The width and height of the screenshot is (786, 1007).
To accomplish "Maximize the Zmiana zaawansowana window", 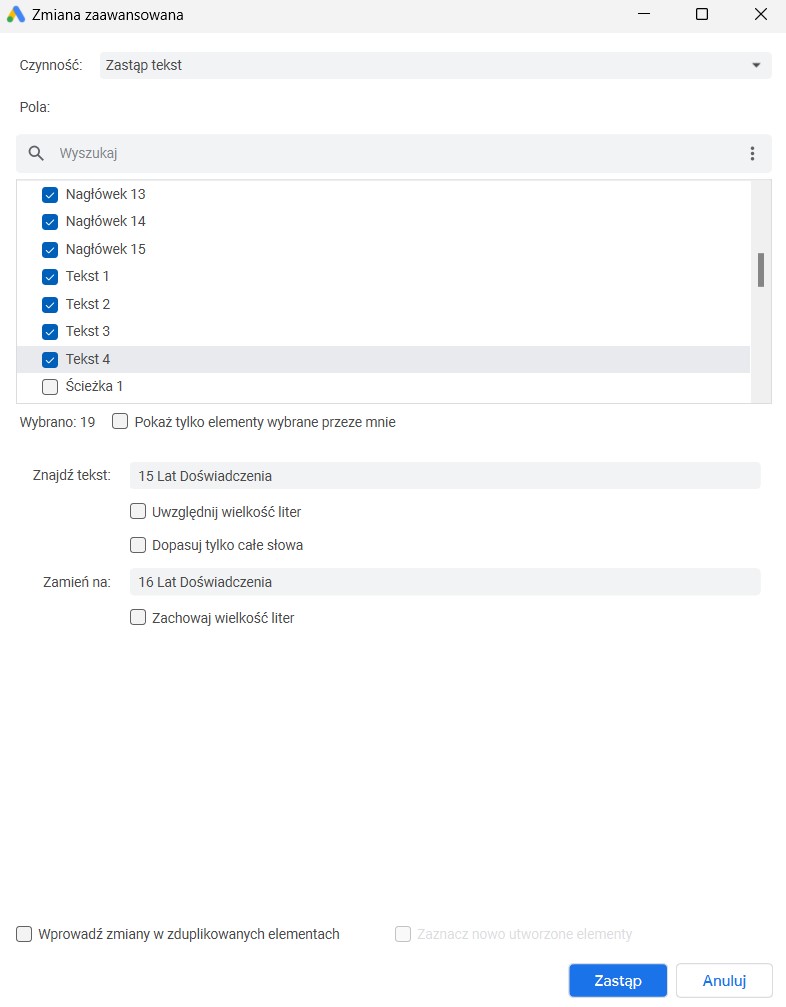I will (702, 14).
